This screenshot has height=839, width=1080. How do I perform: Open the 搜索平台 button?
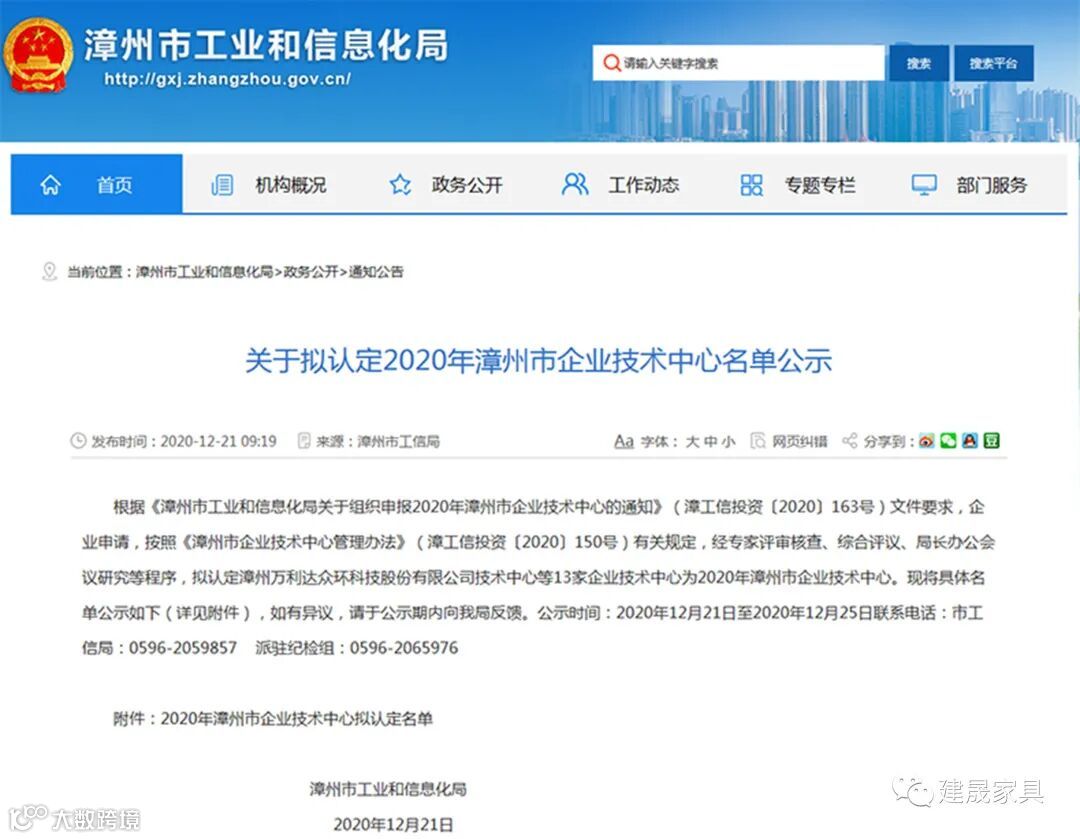click(x=993, y=63)
